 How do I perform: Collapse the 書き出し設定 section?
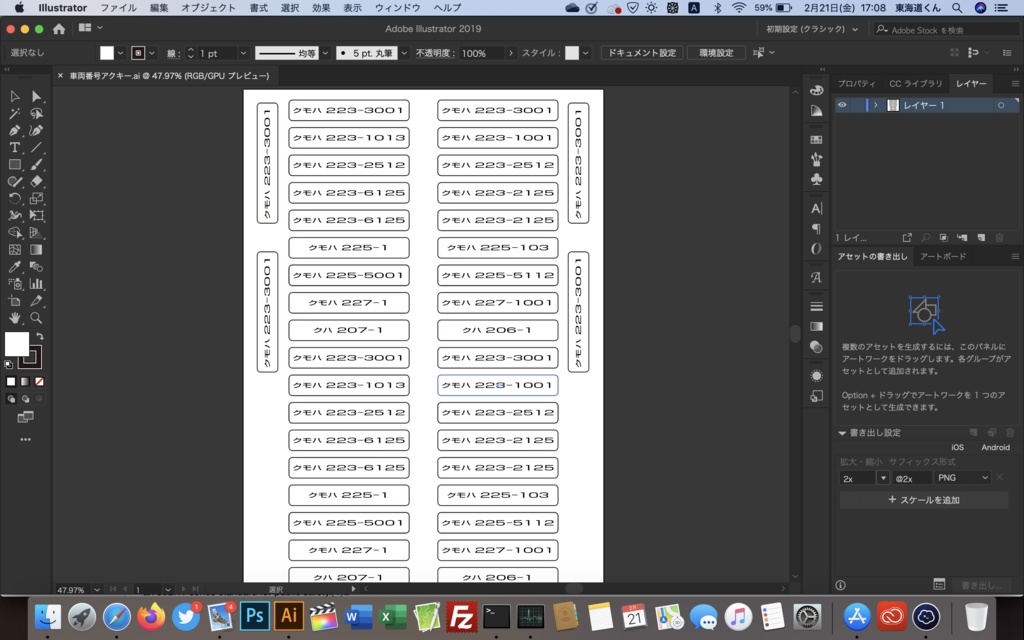point(842,433)
